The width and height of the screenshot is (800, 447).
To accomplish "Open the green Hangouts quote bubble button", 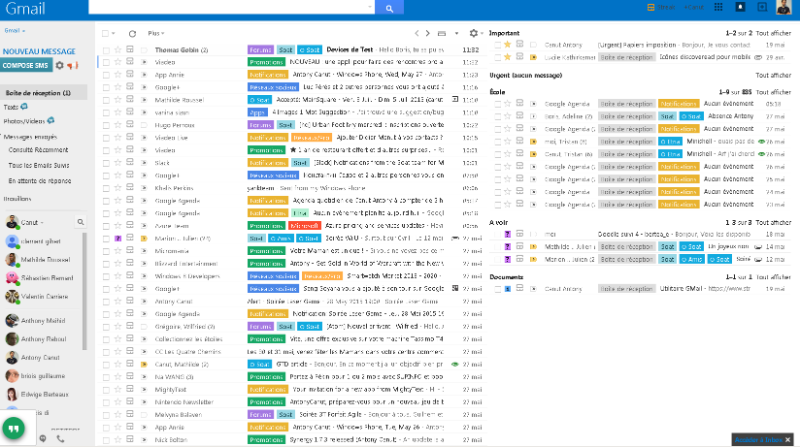I will [13, 429].
